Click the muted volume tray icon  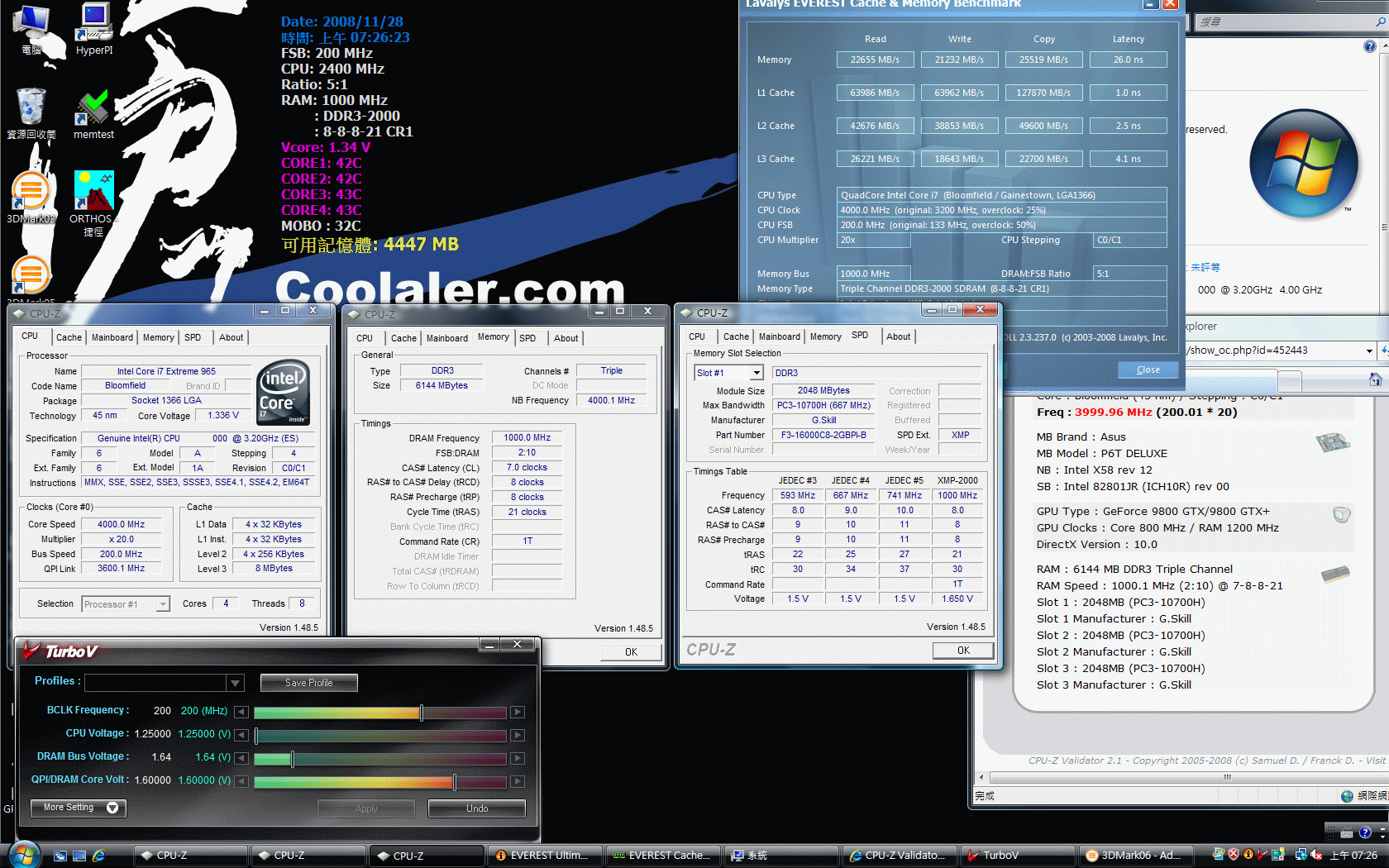pos(1316,855)
